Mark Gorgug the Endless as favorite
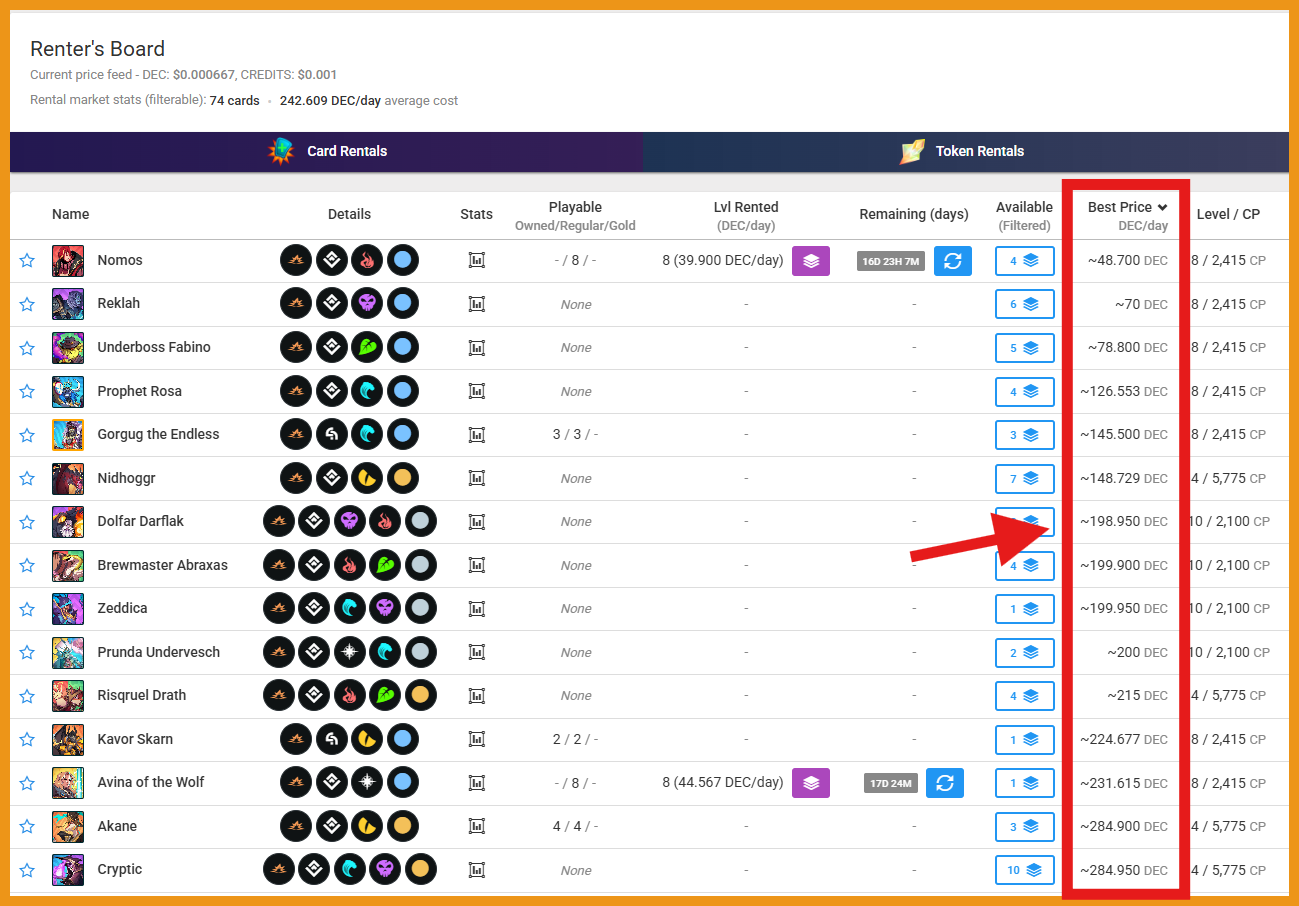Screen dimensions: 1299x906 click(x=27, y=435)
